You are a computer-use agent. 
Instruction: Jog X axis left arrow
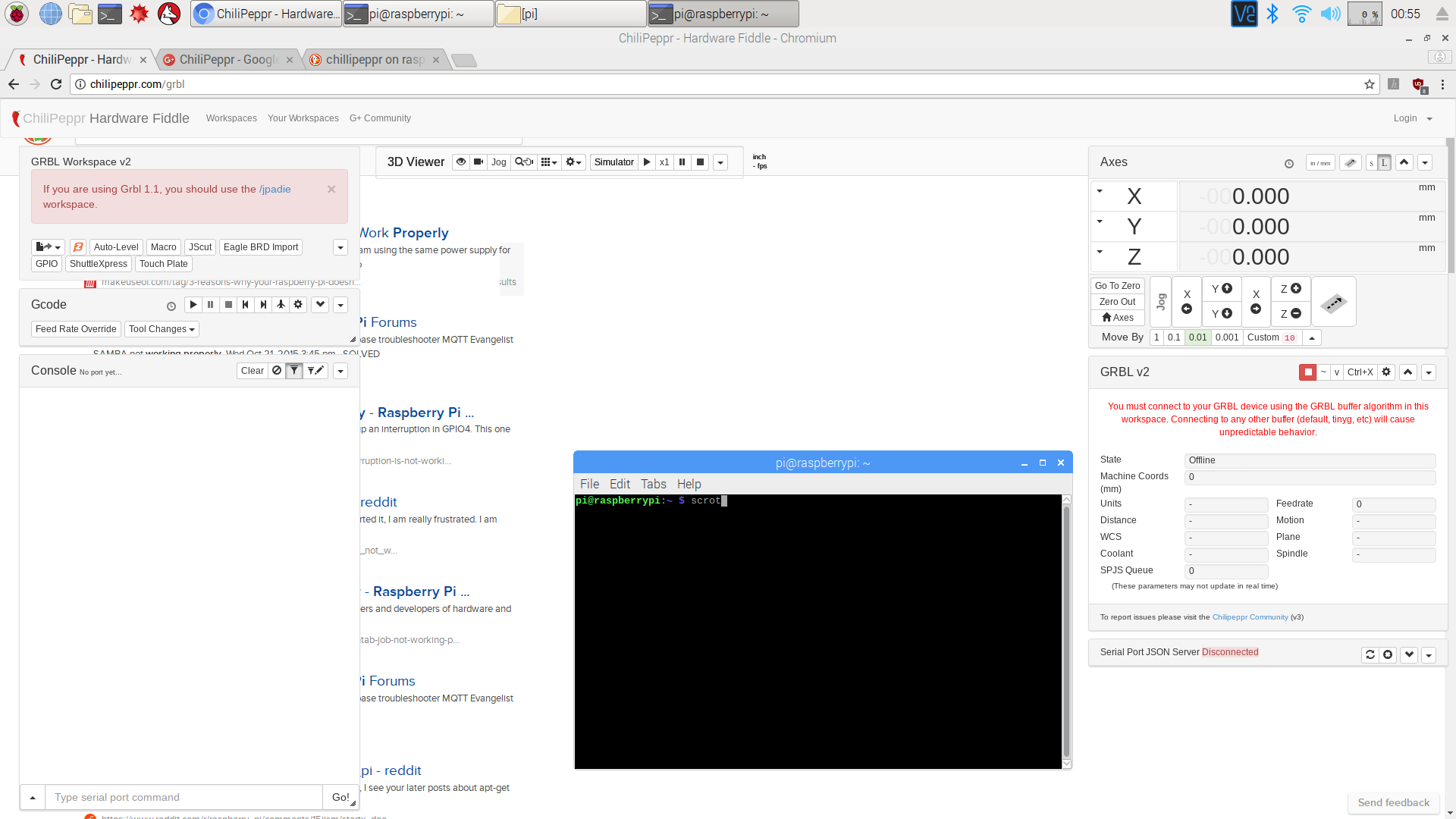1187,302
